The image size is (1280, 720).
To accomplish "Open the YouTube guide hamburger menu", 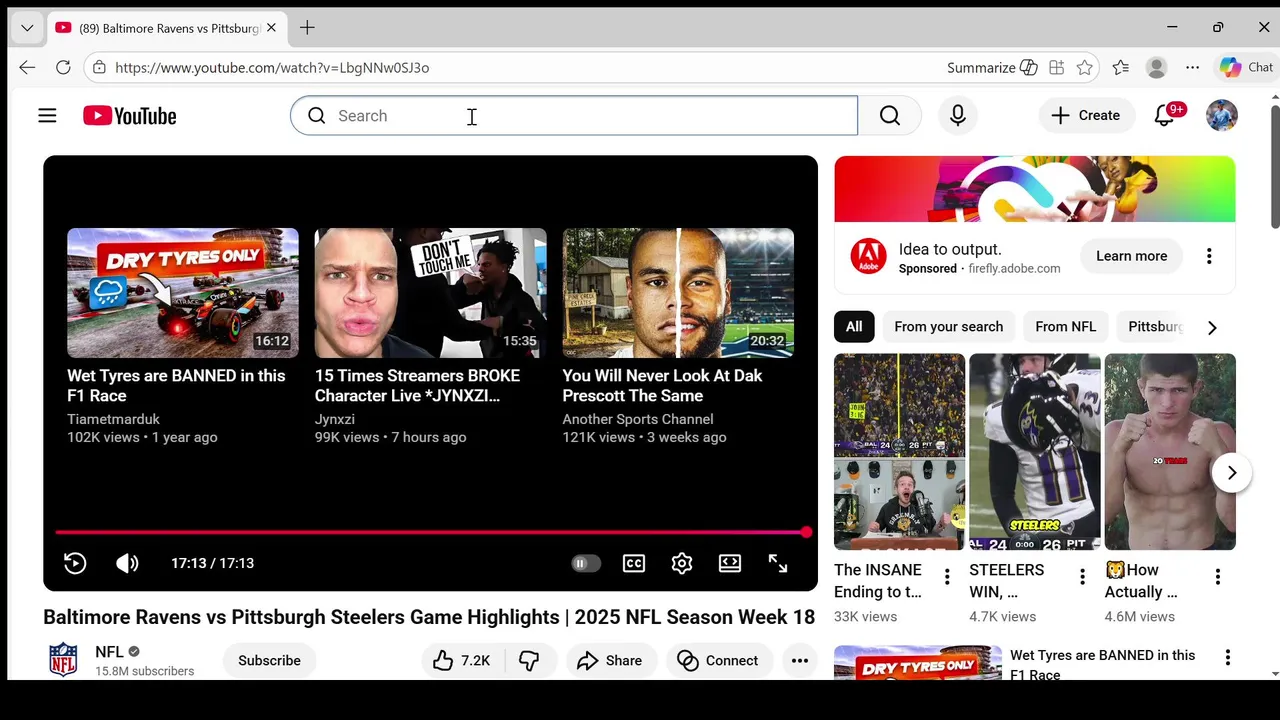I will click(47, 116).
